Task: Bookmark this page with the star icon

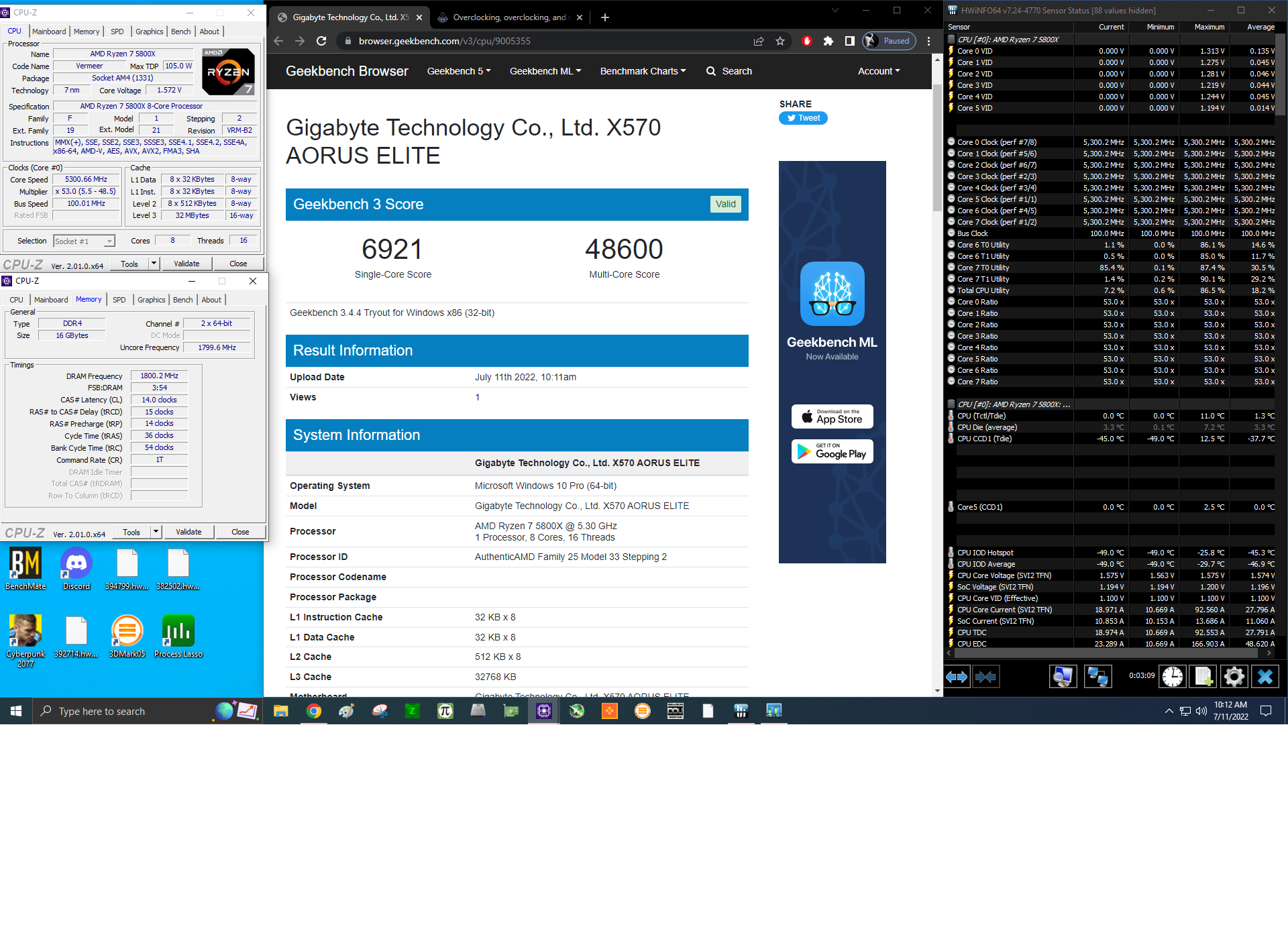Action: click(x=780, y=41)
